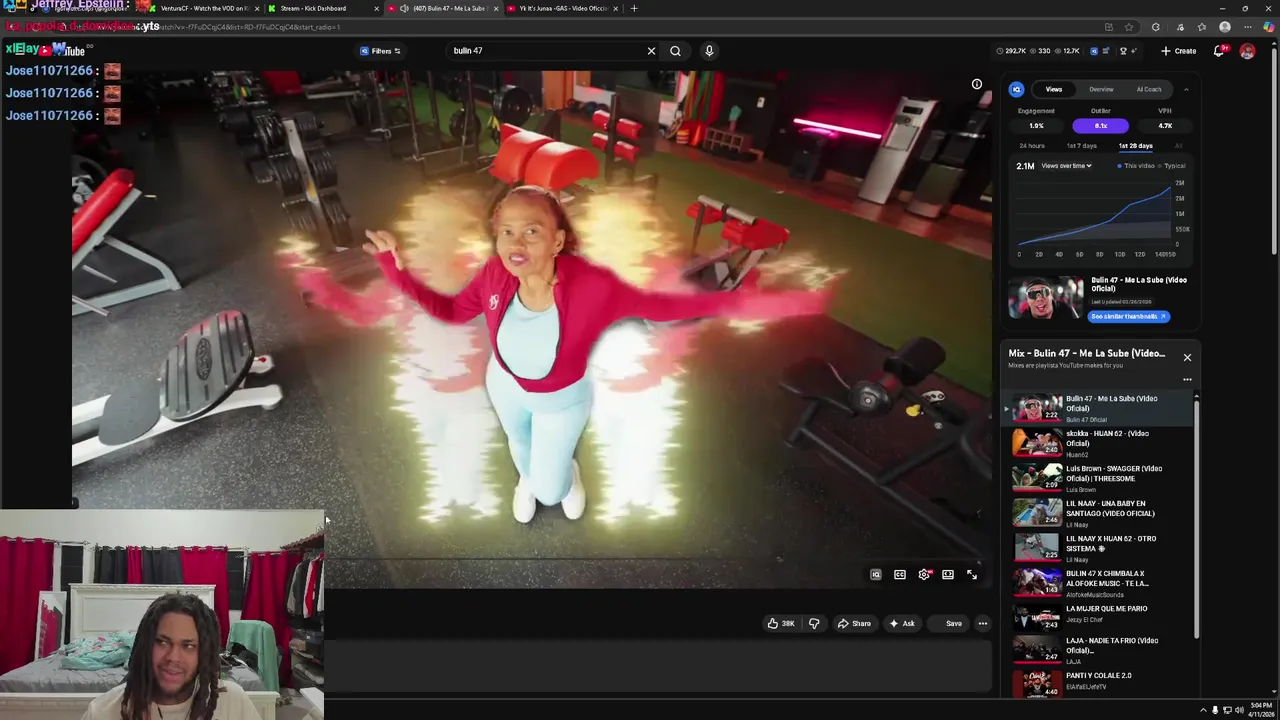Start voice search with the microphone icon
1280x720 pixels.
(709, 51)
